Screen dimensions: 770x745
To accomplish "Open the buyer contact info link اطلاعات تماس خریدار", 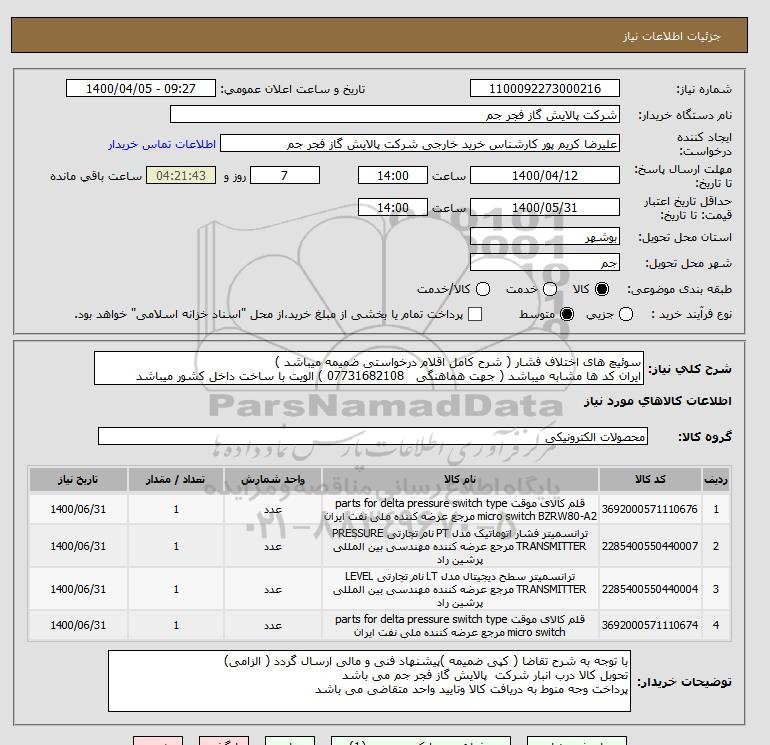I will tap(162, 144).
